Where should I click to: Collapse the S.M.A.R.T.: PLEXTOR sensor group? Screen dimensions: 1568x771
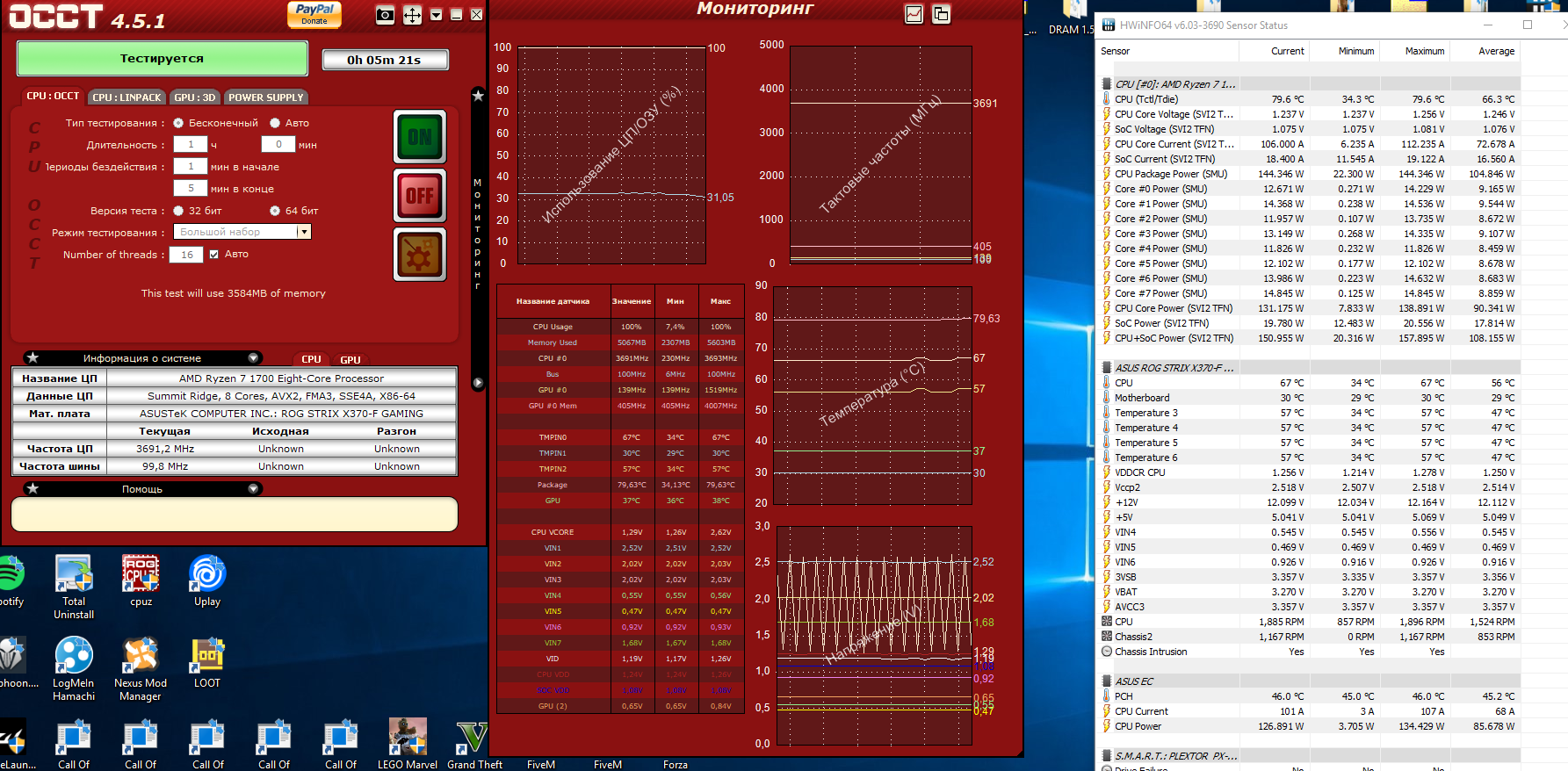[x=1107, y=756]
